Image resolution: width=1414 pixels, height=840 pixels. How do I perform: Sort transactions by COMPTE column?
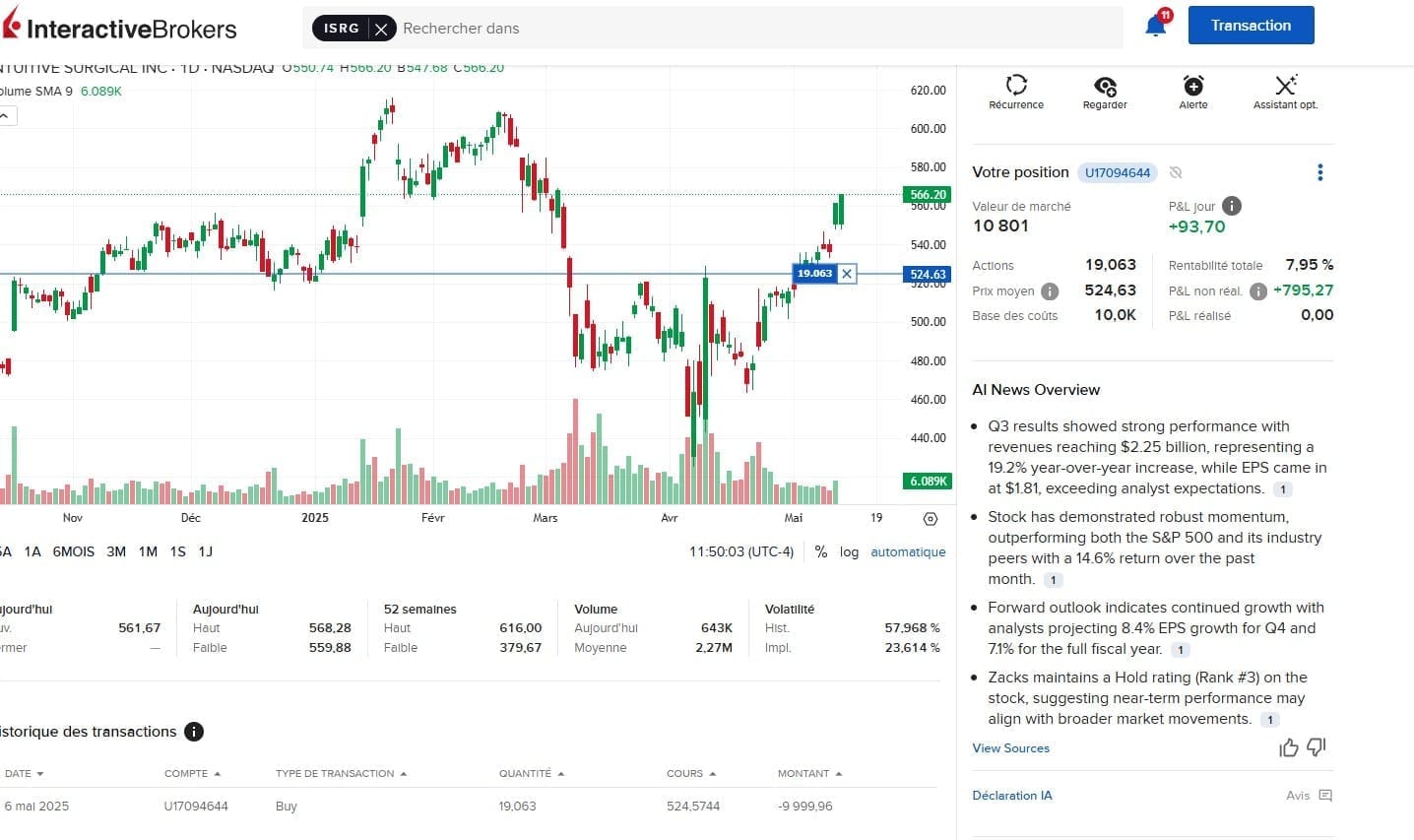[x=192, y=773]
